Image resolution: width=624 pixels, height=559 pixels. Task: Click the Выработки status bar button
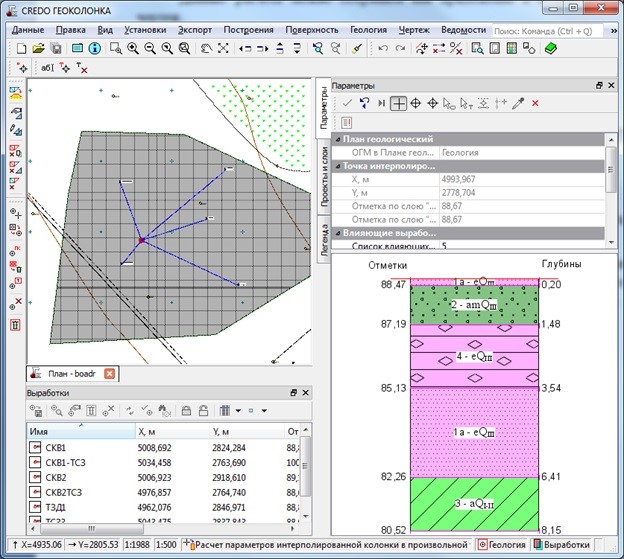(562, 545)
